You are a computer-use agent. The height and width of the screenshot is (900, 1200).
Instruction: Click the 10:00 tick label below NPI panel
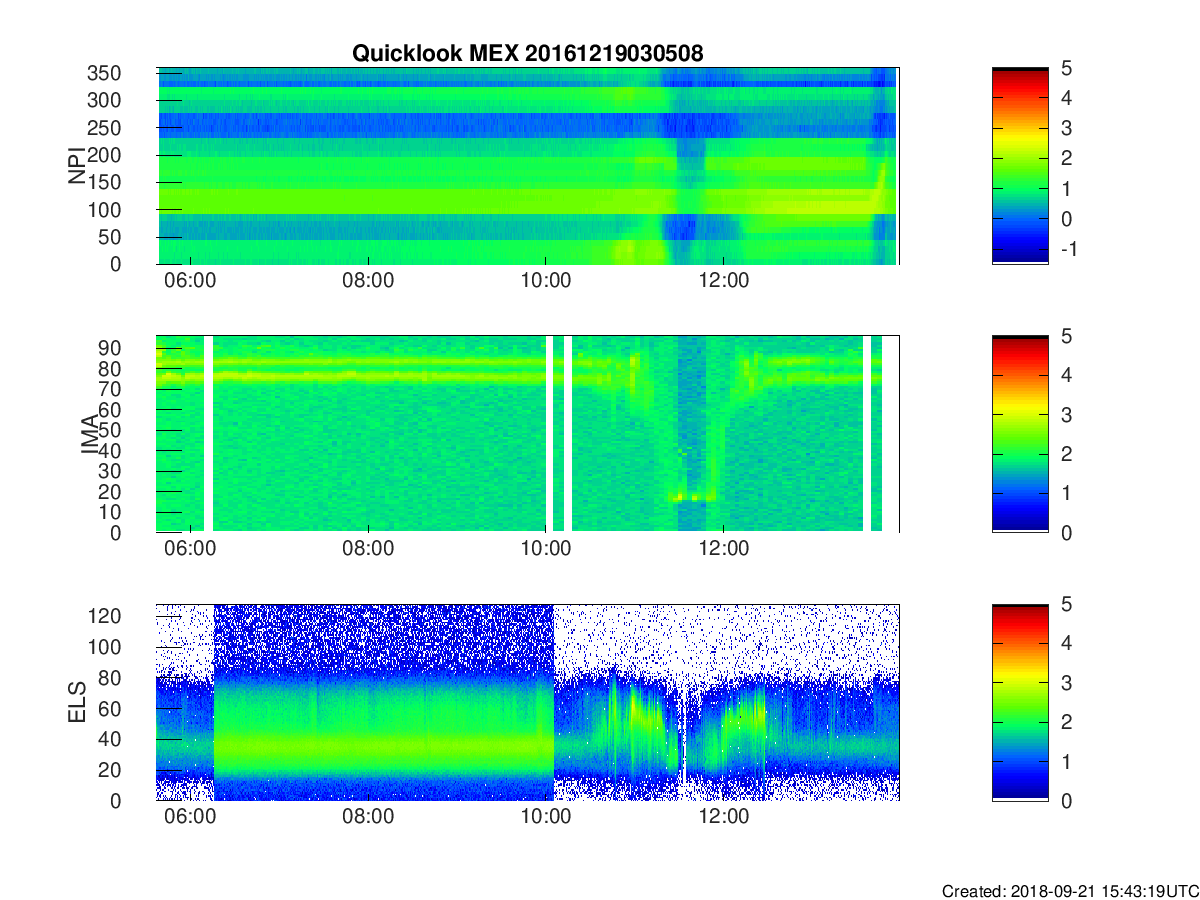pyautogui.click(x=546, y=281)
